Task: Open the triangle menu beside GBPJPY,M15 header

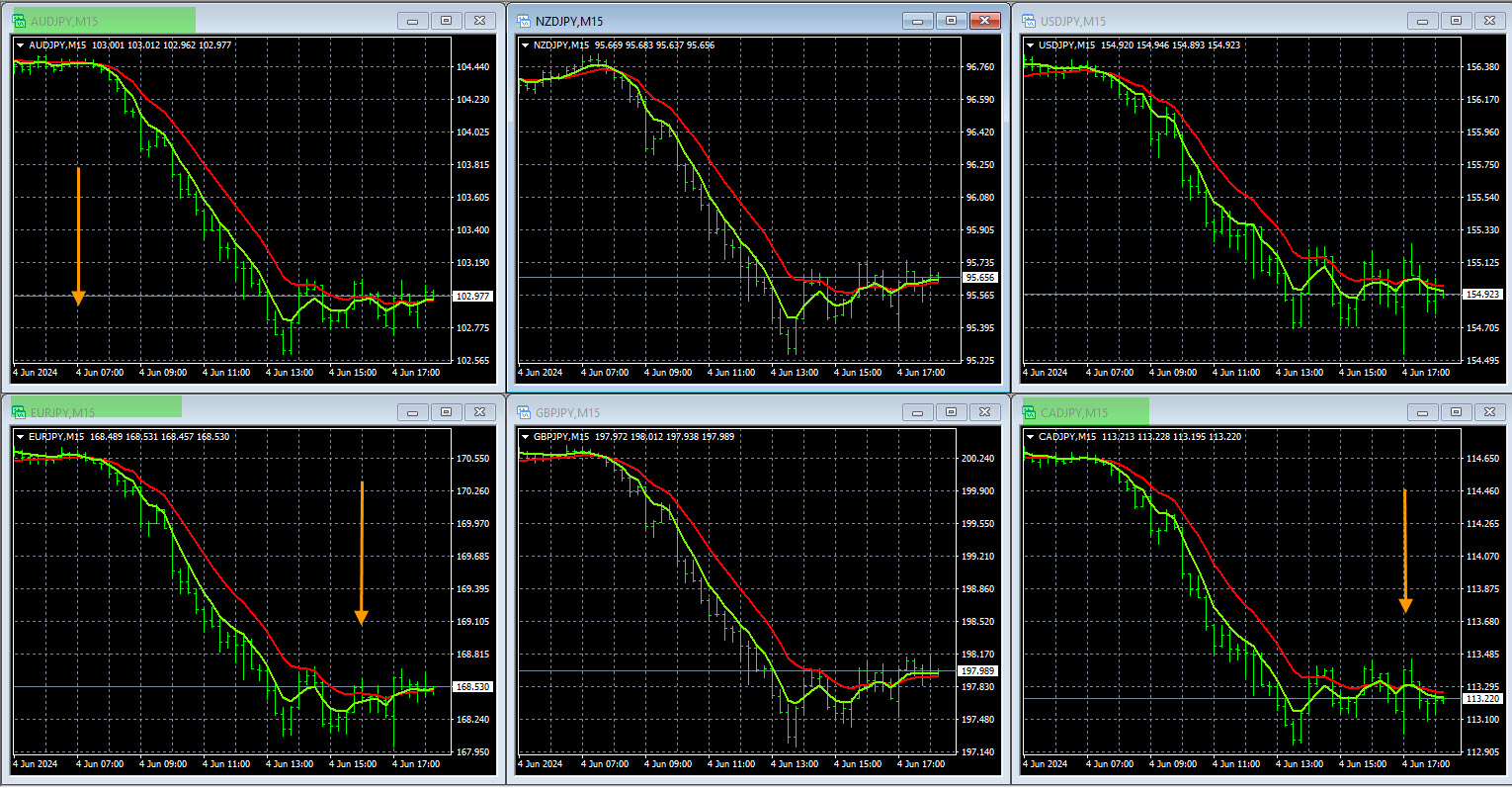Action: coord(525,437)
